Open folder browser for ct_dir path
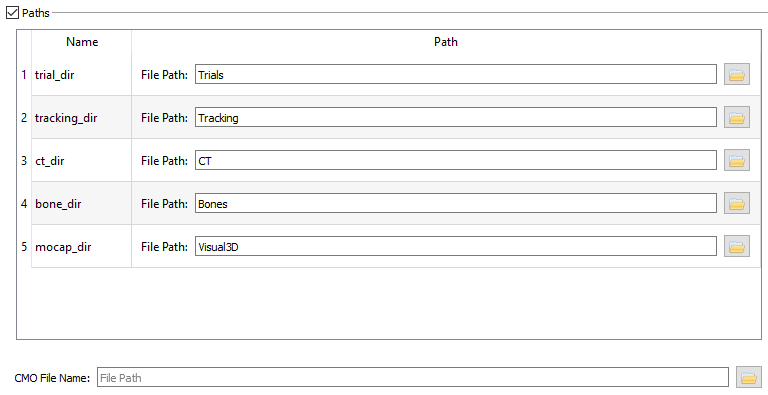 [737, 160]
